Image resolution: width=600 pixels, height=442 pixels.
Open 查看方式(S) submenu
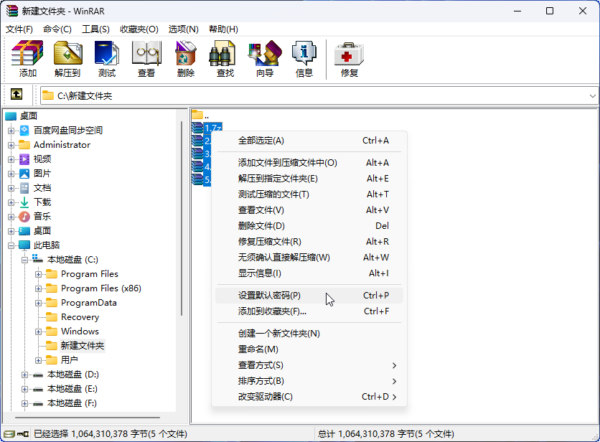pos(260,365)
